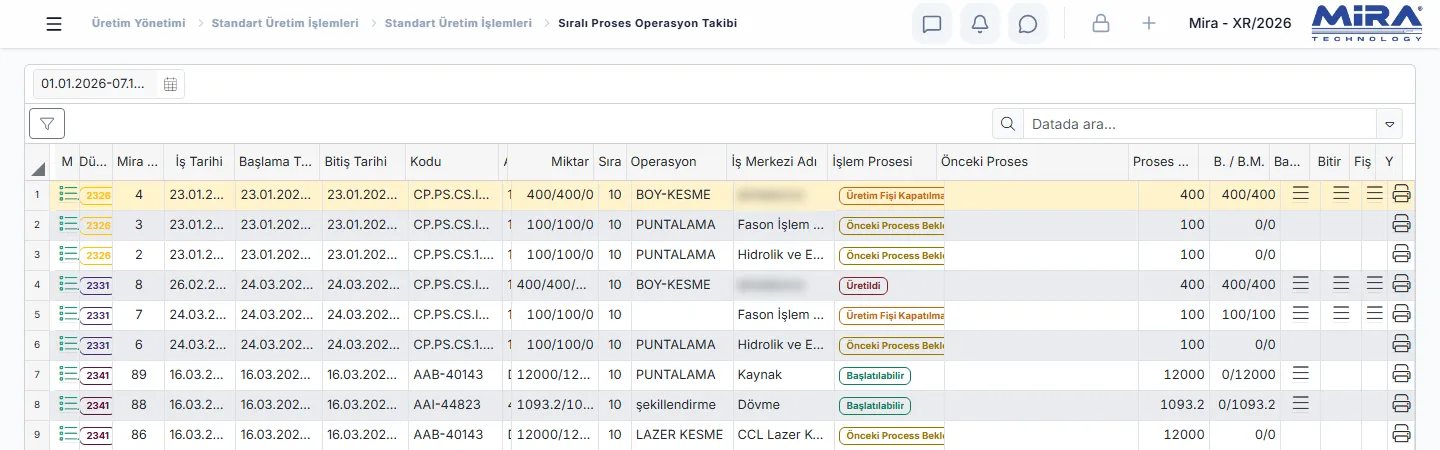This screenshot has width=1440, height=450.
Task: Open first Standart Üretim İşlemleri breadcrumb
Action: pos(285,22)
